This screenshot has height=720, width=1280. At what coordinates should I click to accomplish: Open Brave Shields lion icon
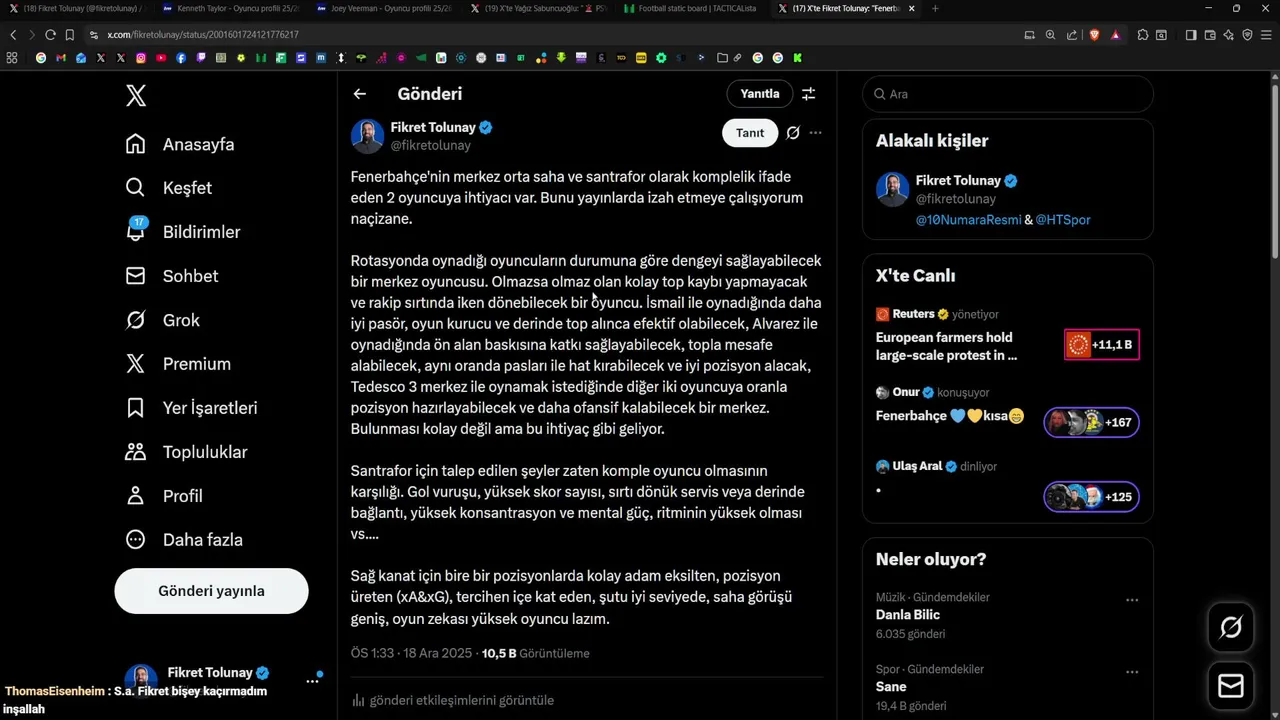pyautogui.click(x=1094, y=34)
